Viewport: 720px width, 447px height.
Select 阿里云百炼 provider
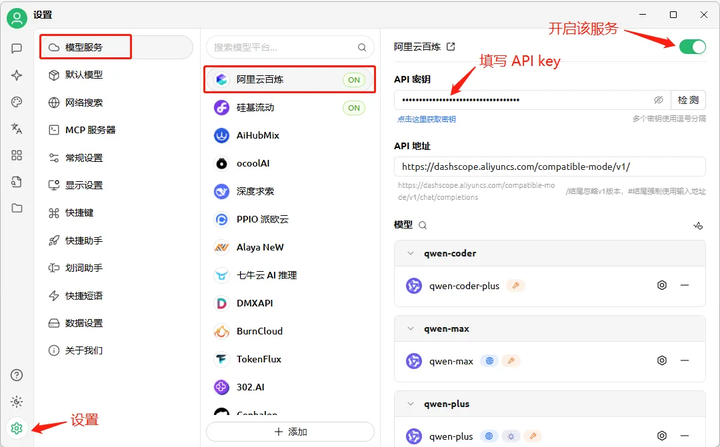290,79
